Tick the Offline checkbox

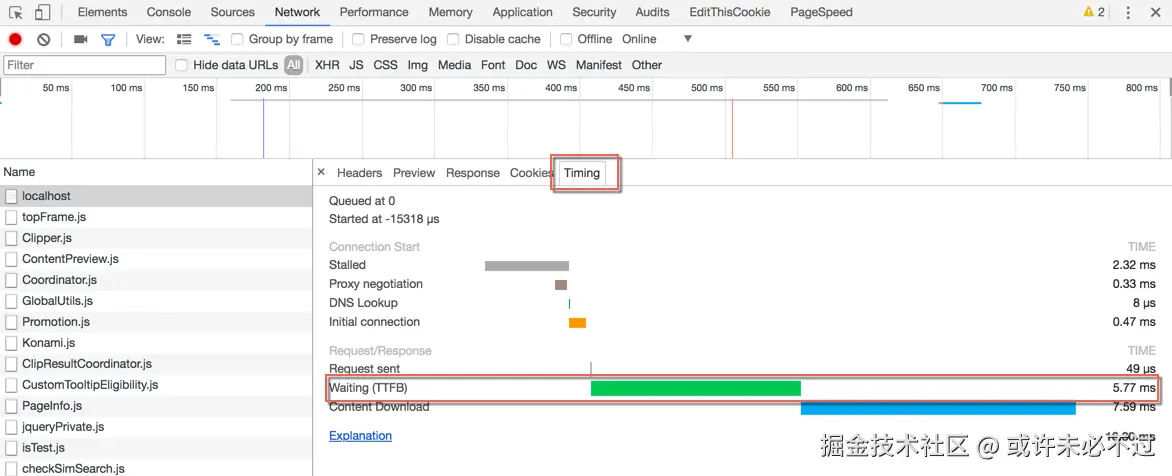(566, 39)
